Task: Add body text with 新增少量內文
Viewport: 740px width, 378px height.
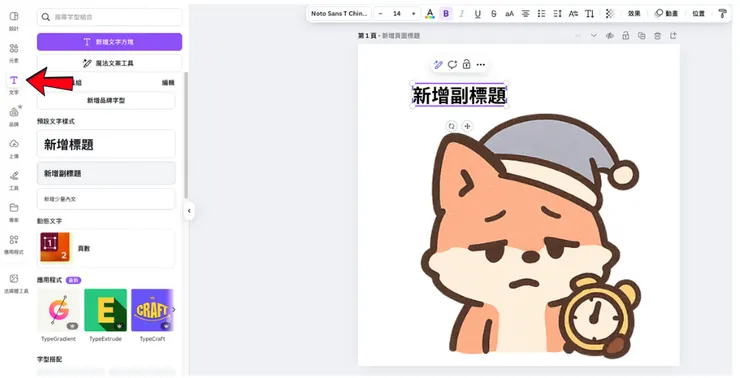Action: click(106, 199)
